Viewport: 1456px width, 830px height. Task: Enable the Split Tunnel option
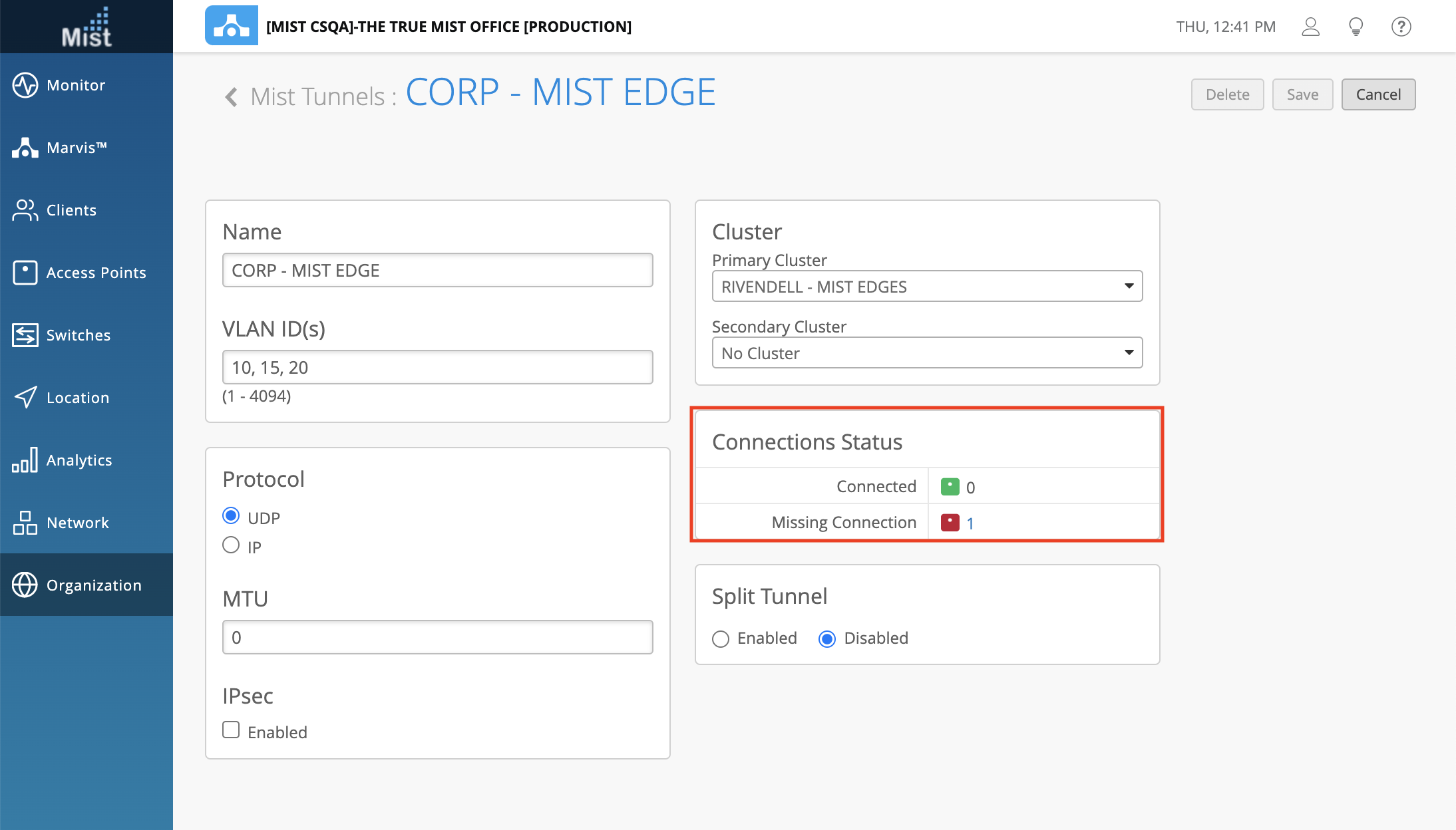(x=721, y=639)
